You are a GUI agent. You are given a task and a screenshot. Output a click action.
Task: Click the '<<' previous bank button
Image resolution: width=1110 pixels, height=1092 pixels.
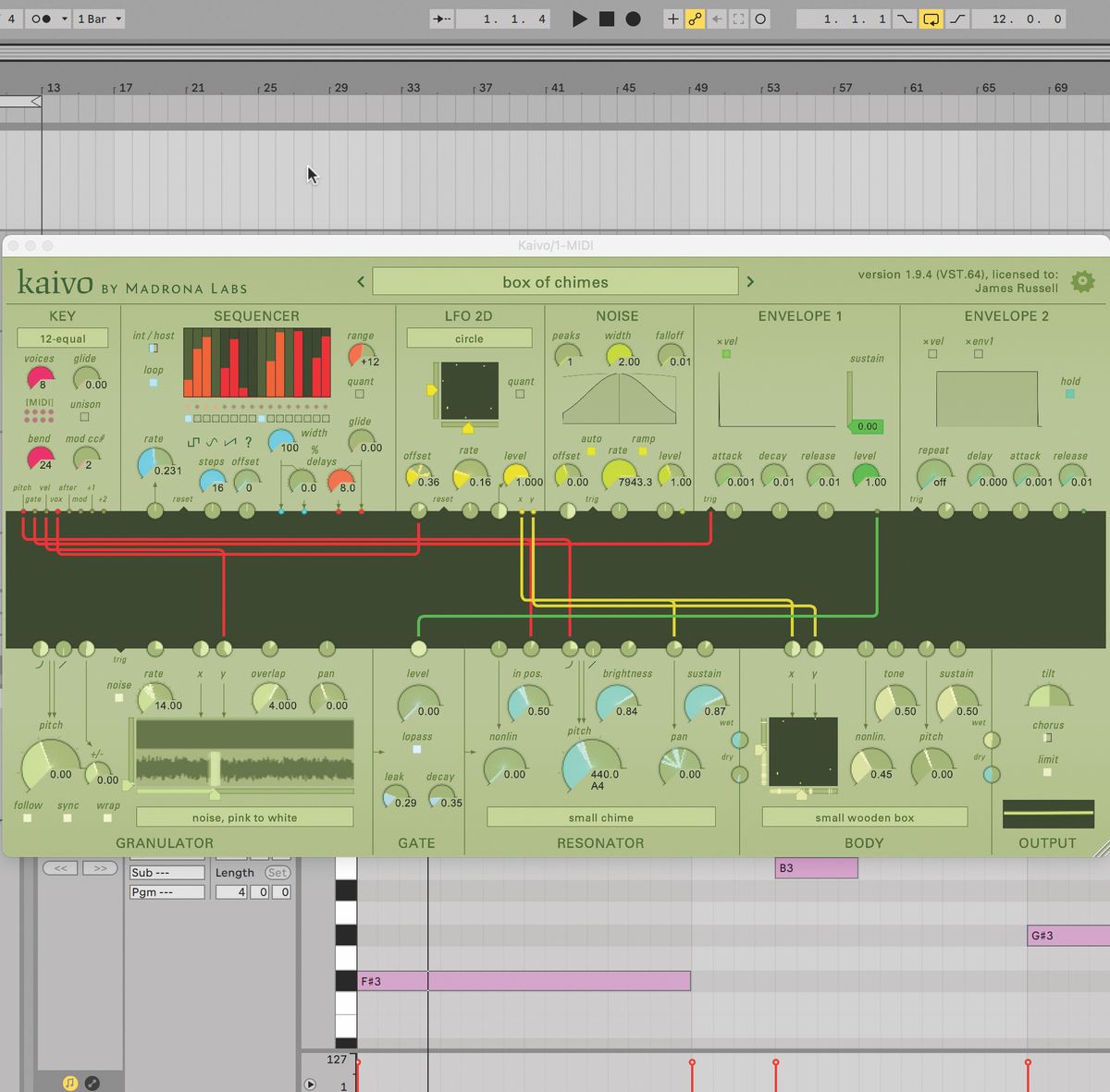click(x=61, y=867)
